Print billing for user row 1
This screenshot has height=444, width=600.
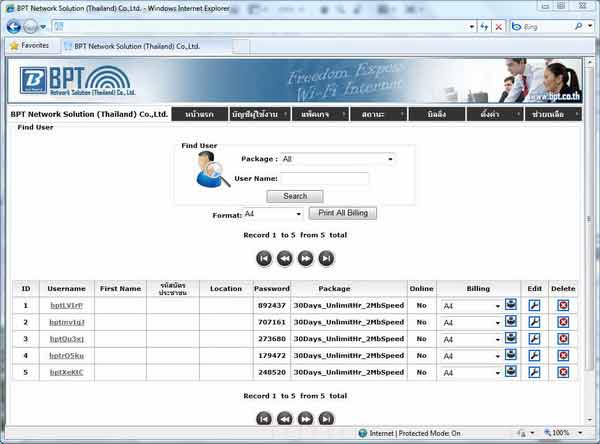click(x=510, y=305)
